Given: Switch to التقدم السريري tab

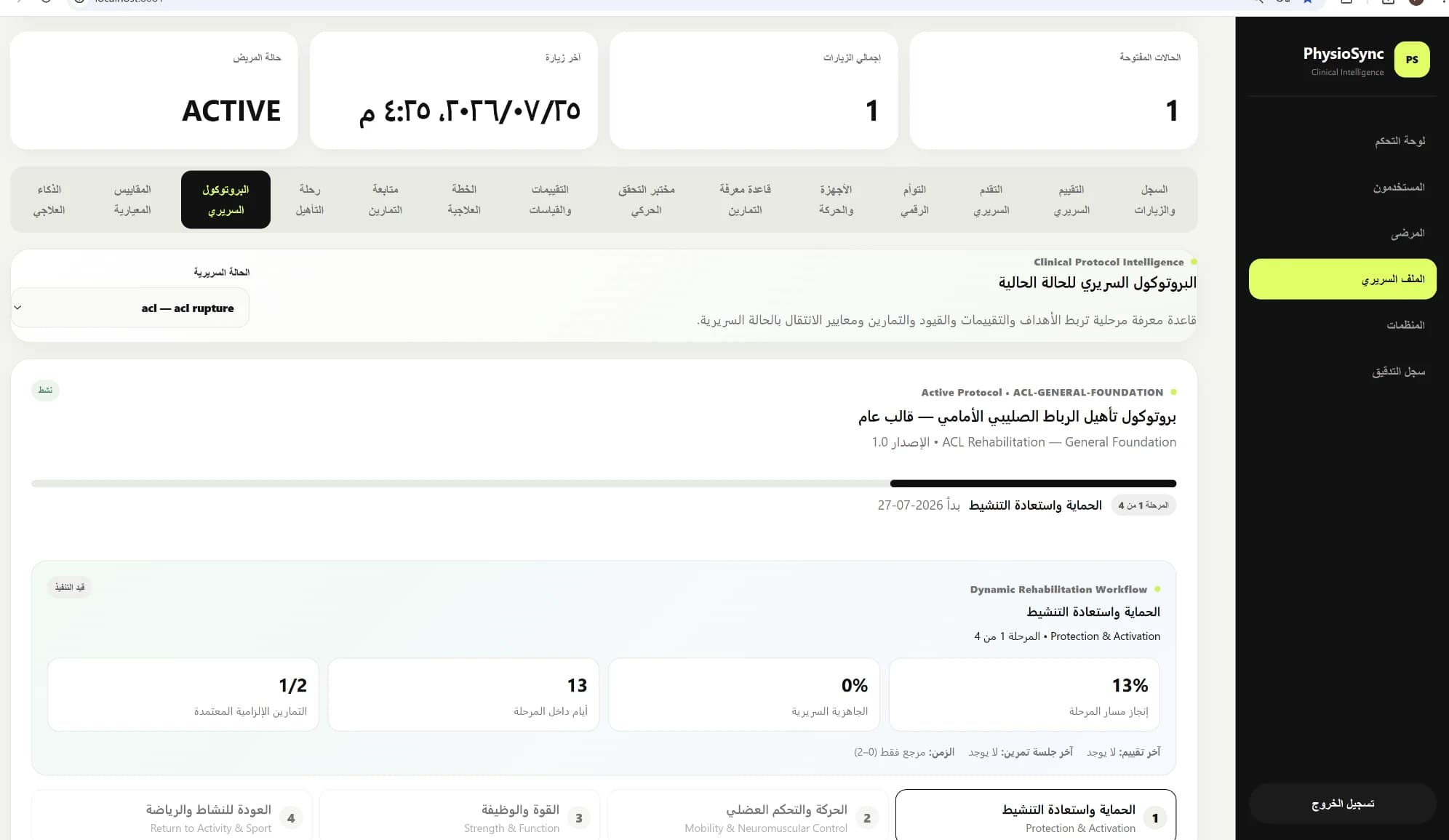Looking at the screenshot, I should (x=991, y=200).
